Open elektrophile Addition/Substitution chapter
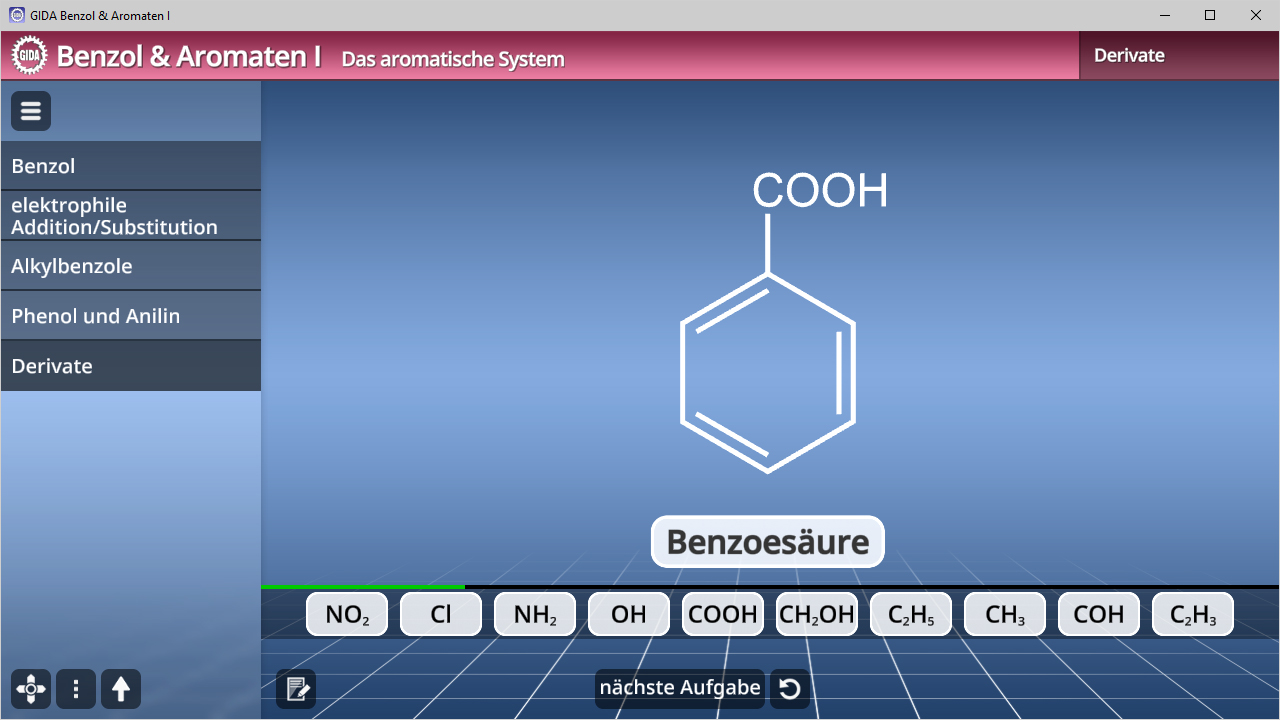Image resolution: width=1280 pixels, height=720 pixels. [130, 216]
